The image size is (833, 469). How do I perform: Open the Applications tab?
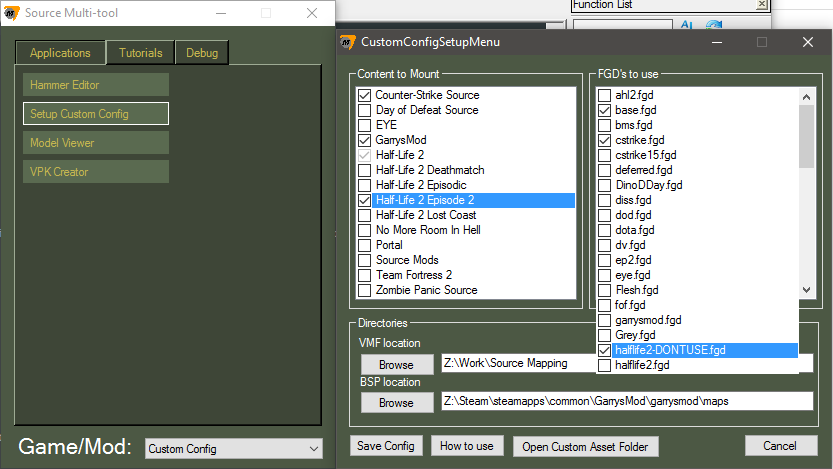(60, 53)
